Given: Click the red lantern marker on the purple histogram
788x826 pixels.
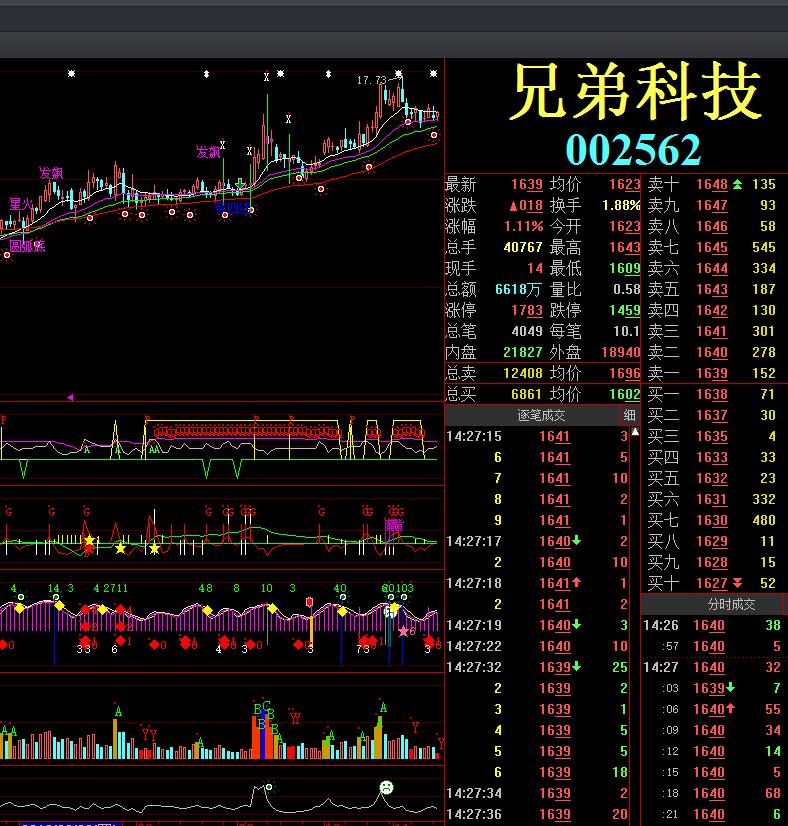Looking at the screenshot, I should coord(310,602).
